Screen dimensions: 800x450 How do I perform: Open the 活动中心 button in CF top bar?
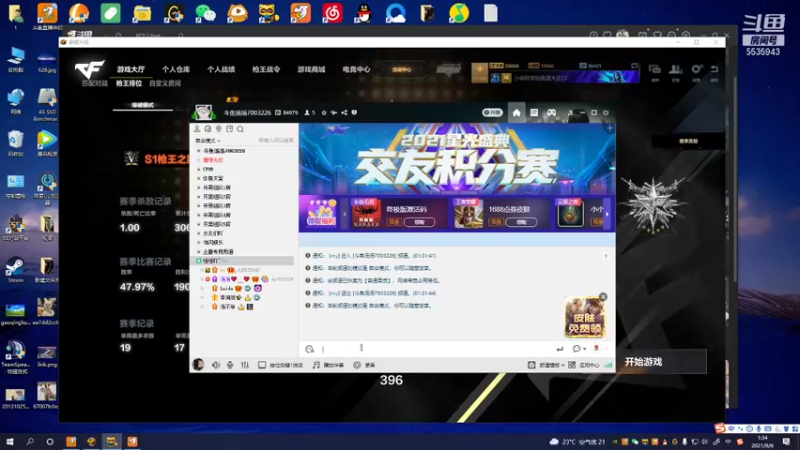(402, 70)
